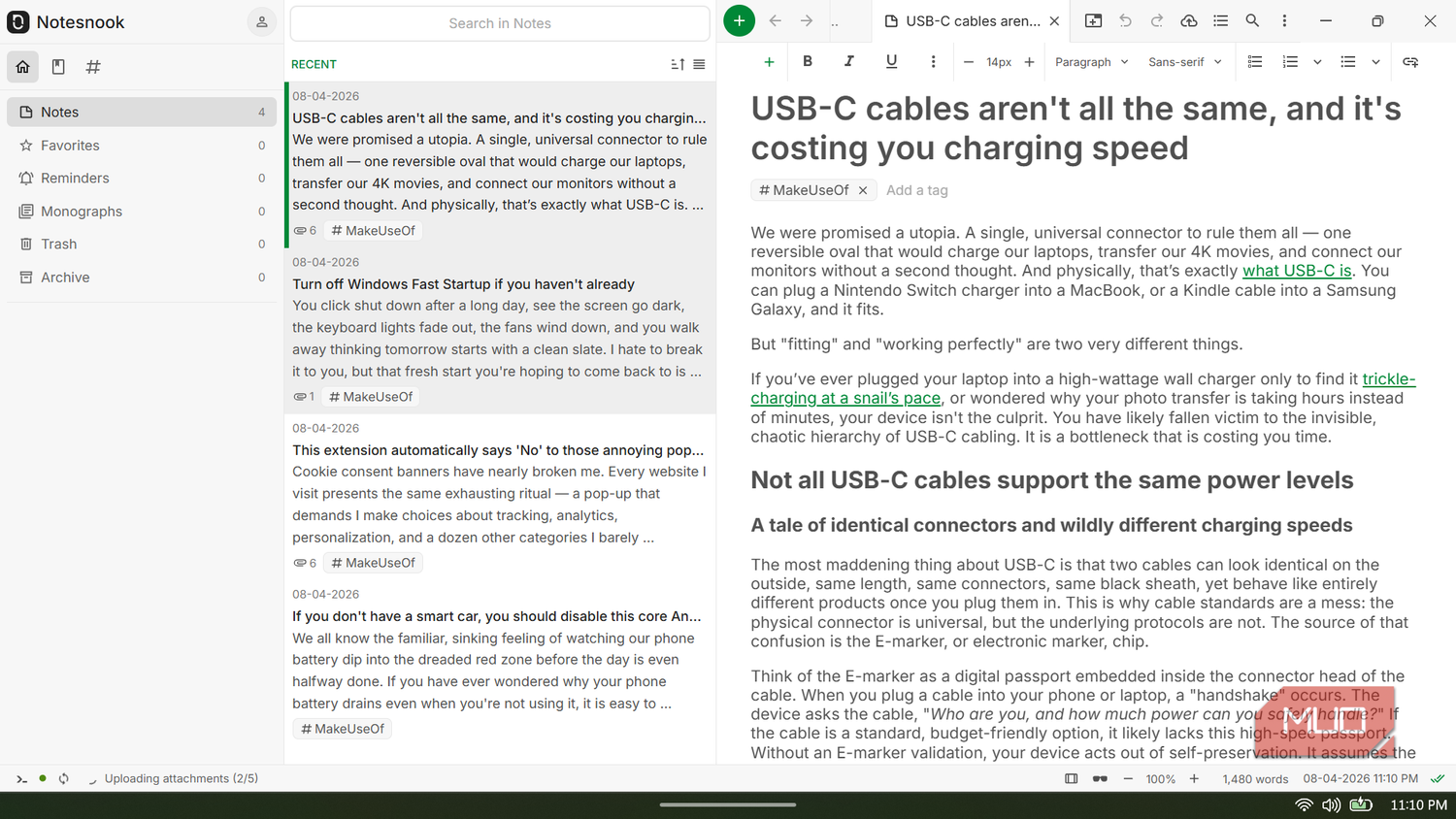Redo the last edit
Image resolution: width=1456 pixels, height=819 pixels.
pyautogui.click(x=1157, y=20)
